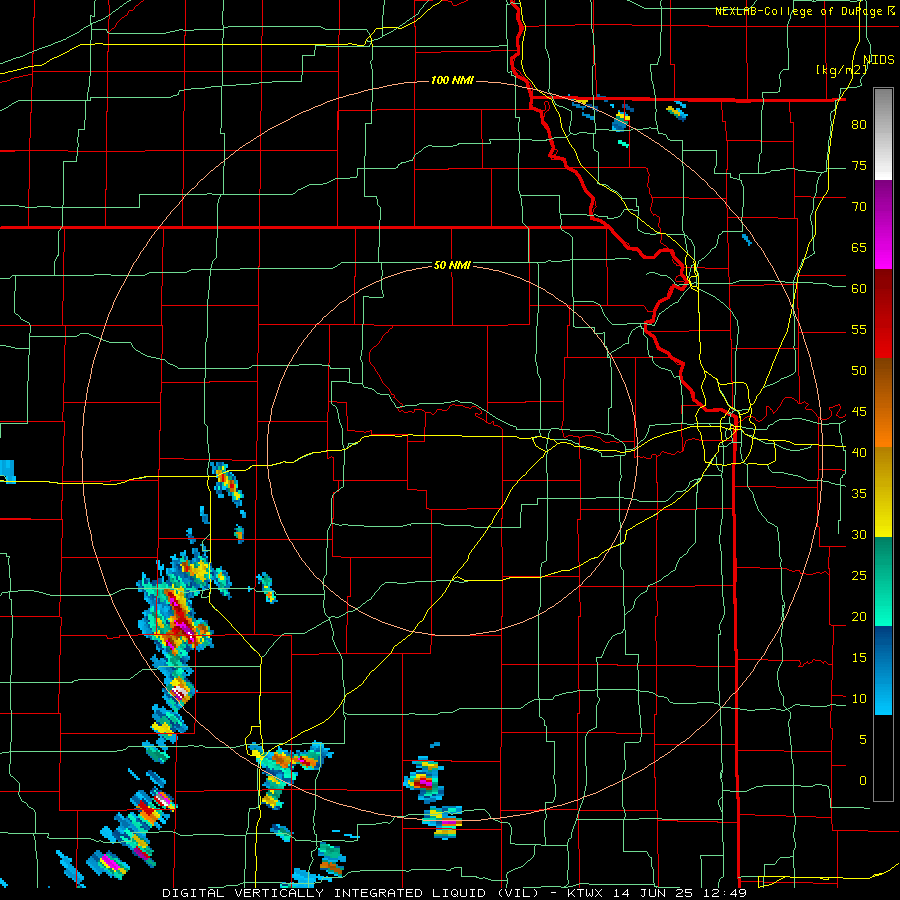Screen dimensions: 900x900
Task: Click the black bottom segment of the VIL scale
Action: [x=883, y=758]
